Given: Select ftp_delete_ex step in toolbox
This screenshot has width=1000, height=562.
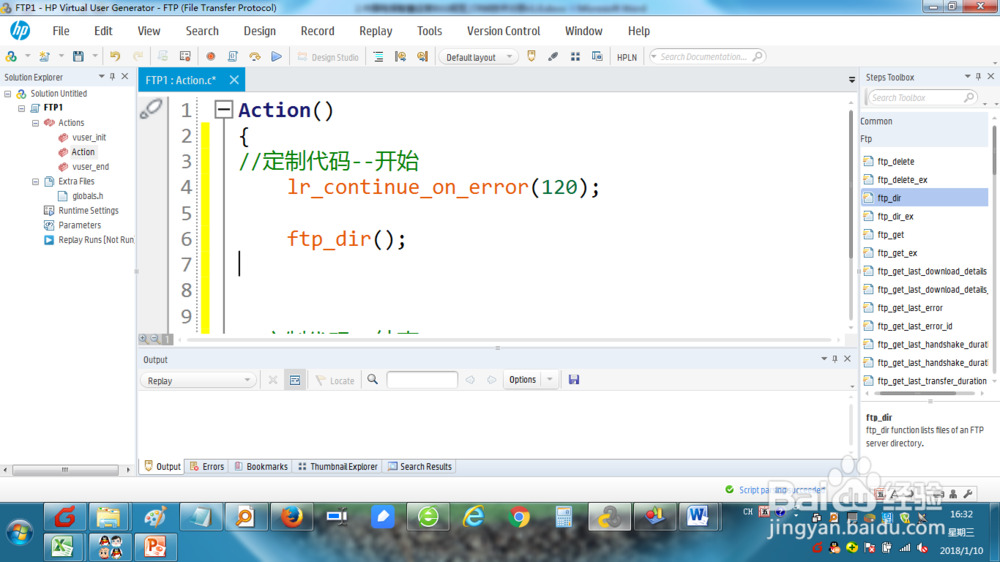Looking at the screenshot, I should [902, 180].
